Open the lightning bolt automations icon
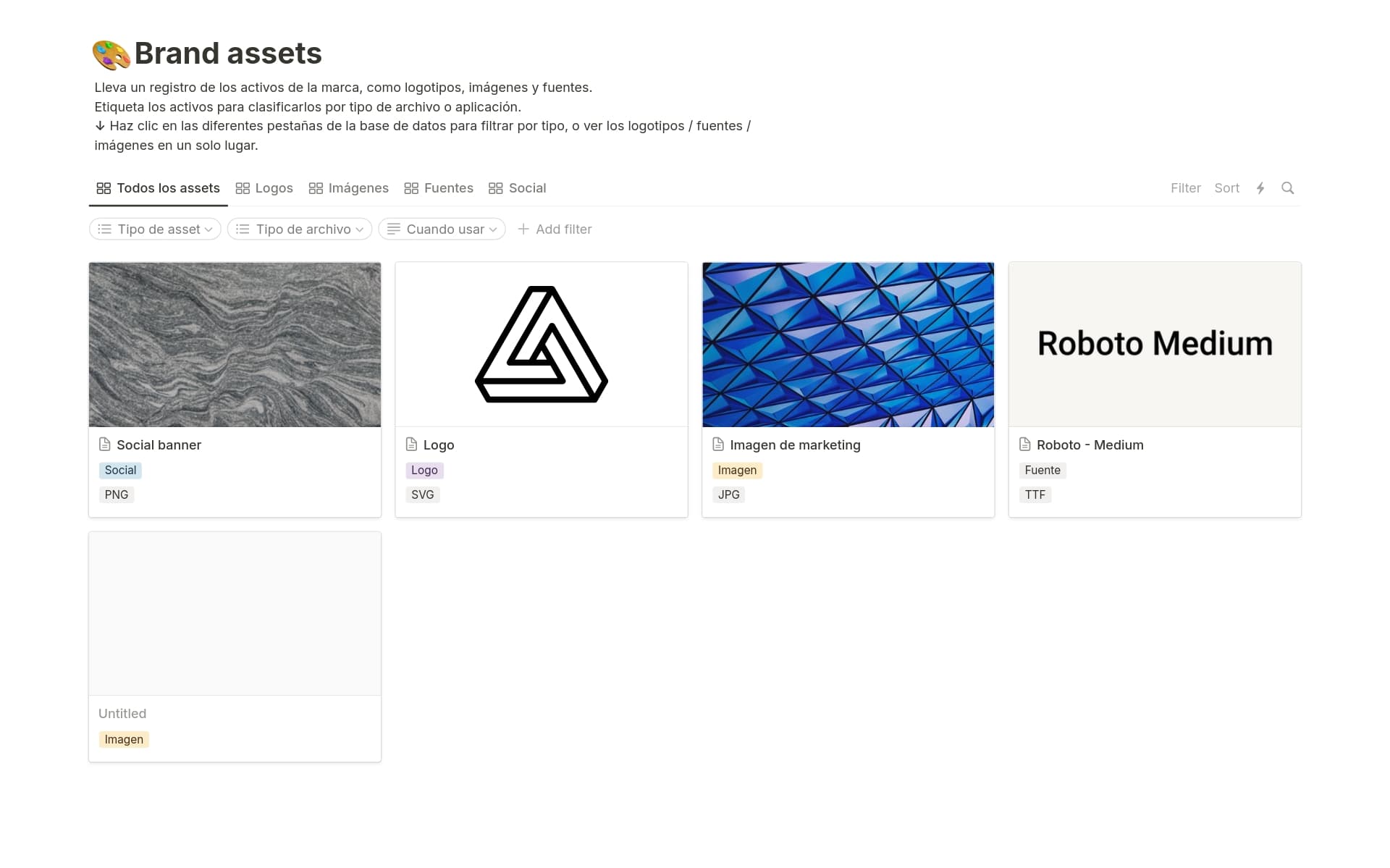Viewport: 1390px width, 868px height. tap(1260, 188)
